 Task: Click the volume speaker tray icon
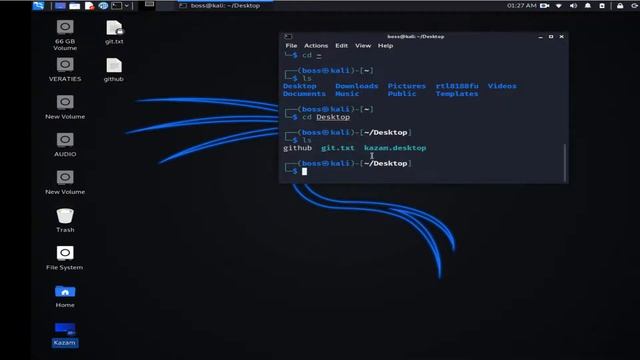(573, 6)
